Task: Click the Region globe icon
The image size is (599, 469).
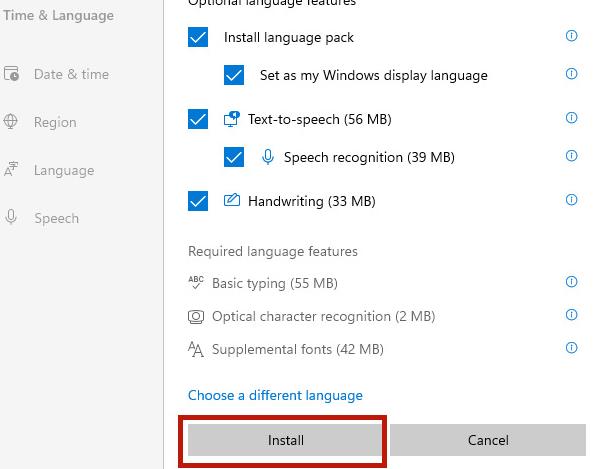Action: [11, 121]
